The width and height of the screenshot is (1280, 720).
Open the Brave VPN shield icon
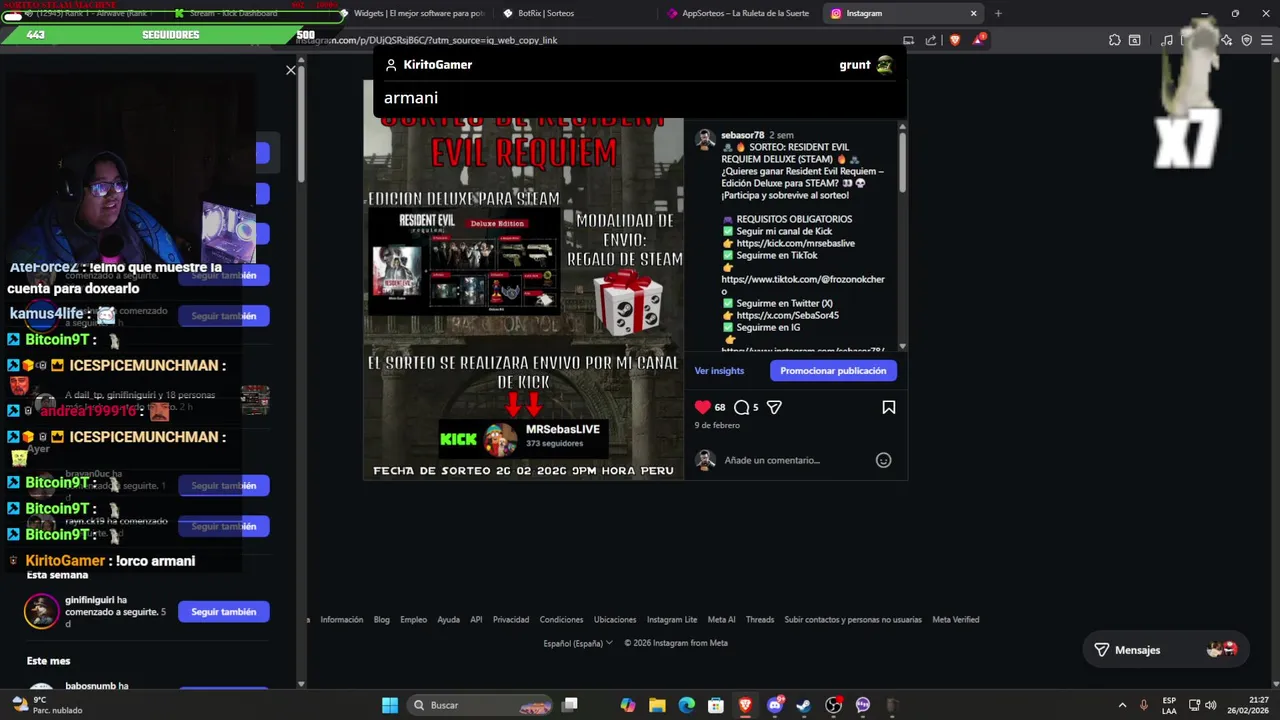[1247, 40]
